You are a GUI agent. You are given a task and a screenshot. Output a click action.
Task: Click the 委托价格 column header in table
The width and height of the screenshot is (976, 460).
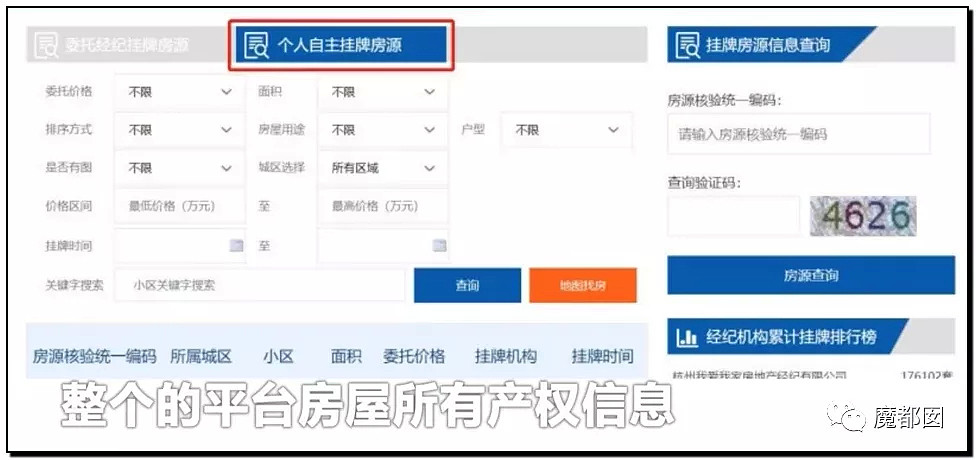pyautogui.click(x=414, y=357)
